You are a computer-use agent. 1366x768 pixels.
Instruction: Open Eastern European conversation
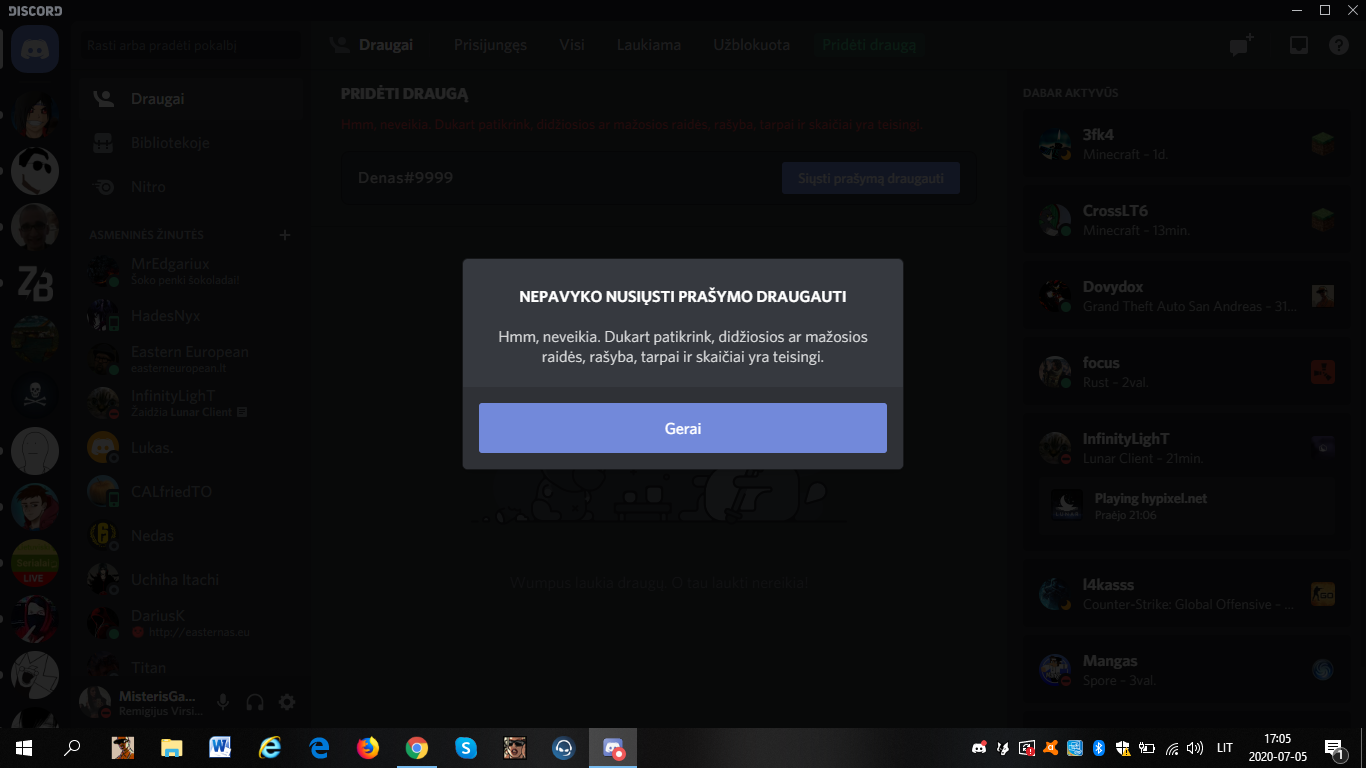pos(191,359)
